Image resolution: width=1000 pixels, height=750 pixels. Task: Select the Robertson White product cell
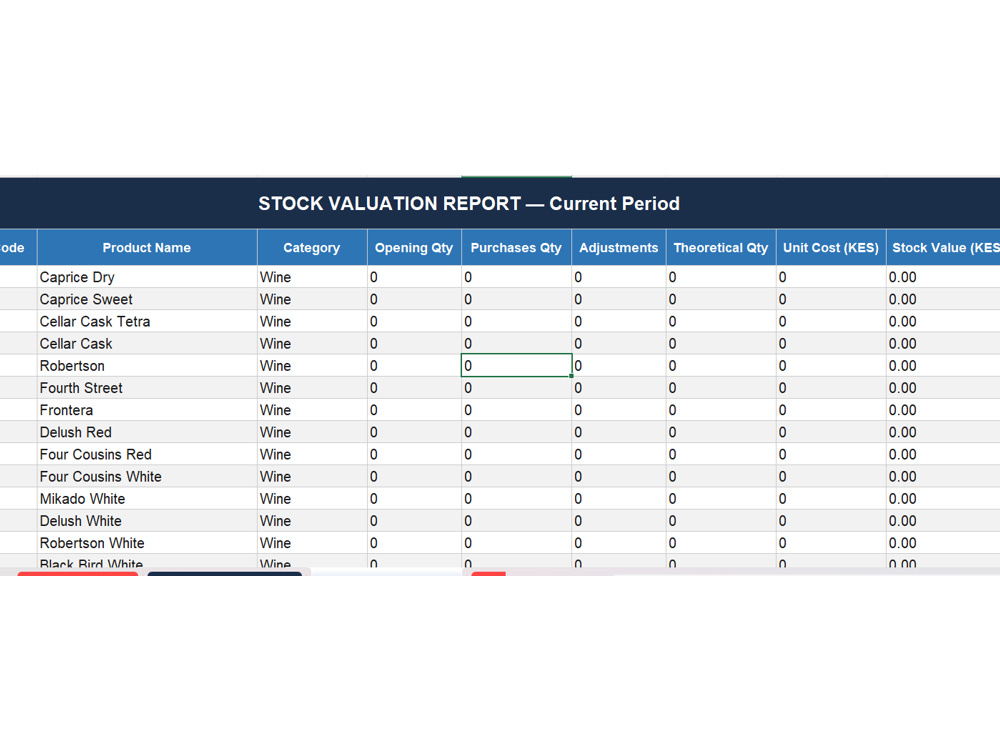147,543
